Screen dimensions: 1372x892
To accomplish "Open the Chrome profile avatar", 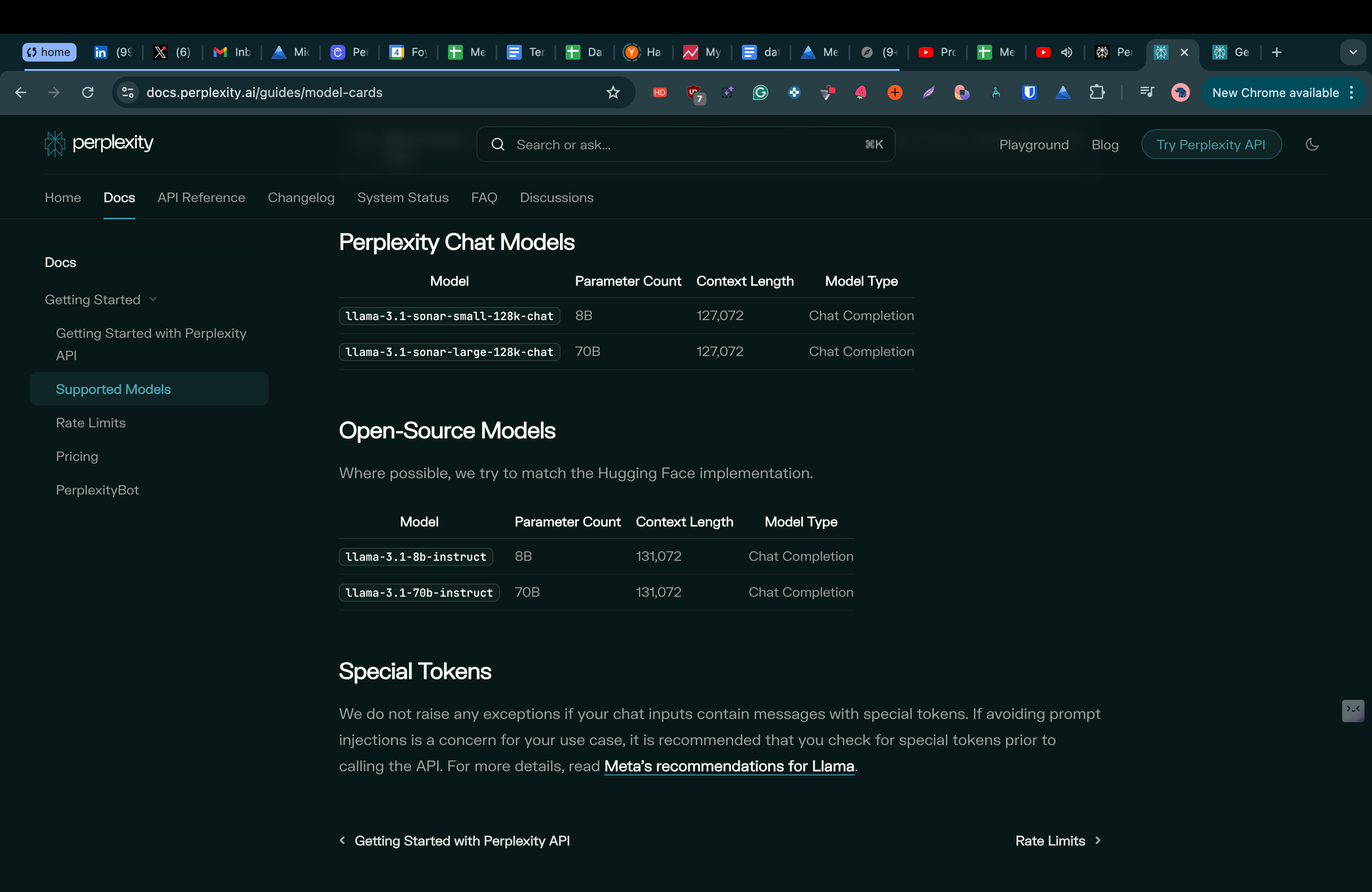I will (x=1181, y=92).
